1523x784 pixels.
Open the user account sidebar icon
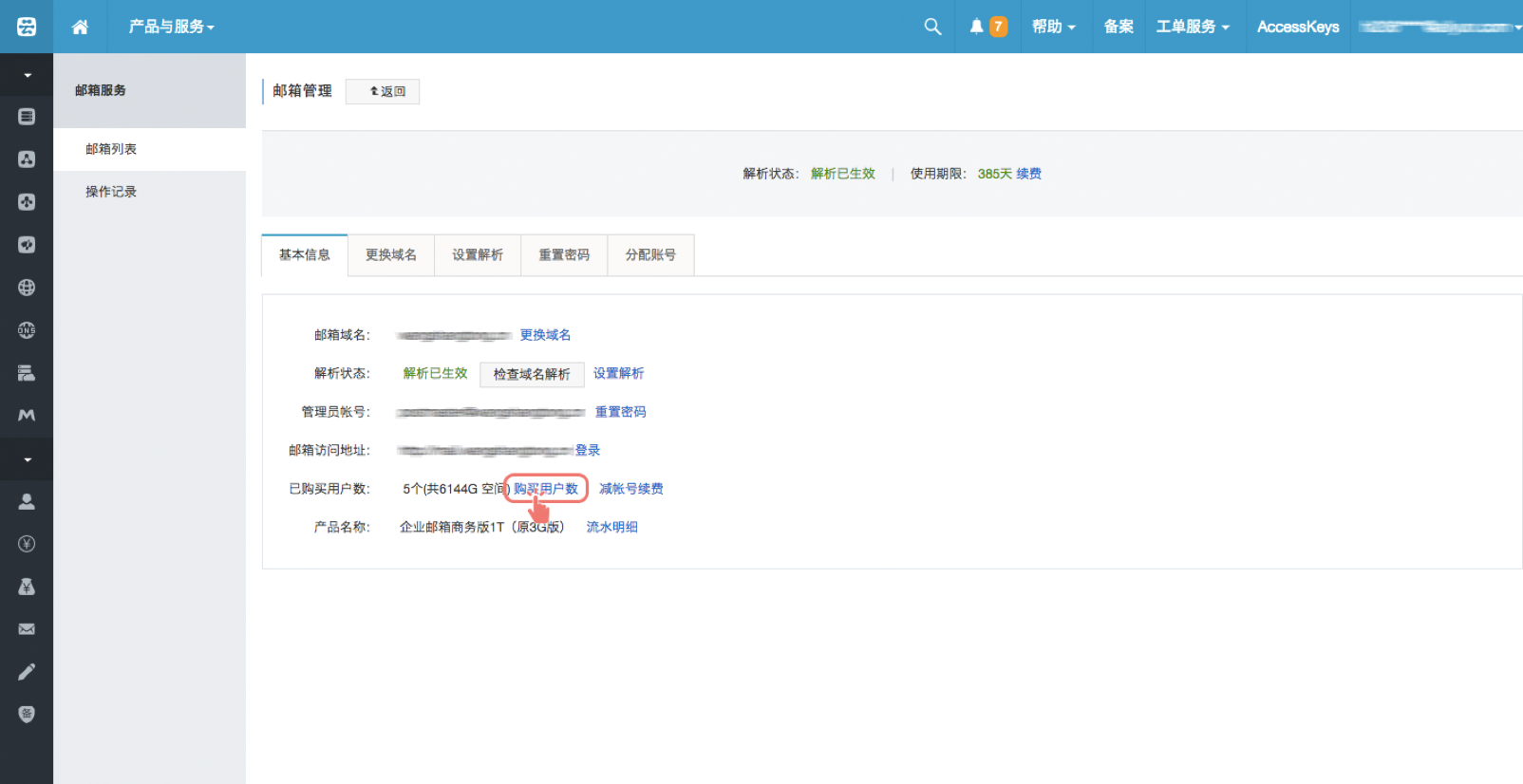[27, 501]
